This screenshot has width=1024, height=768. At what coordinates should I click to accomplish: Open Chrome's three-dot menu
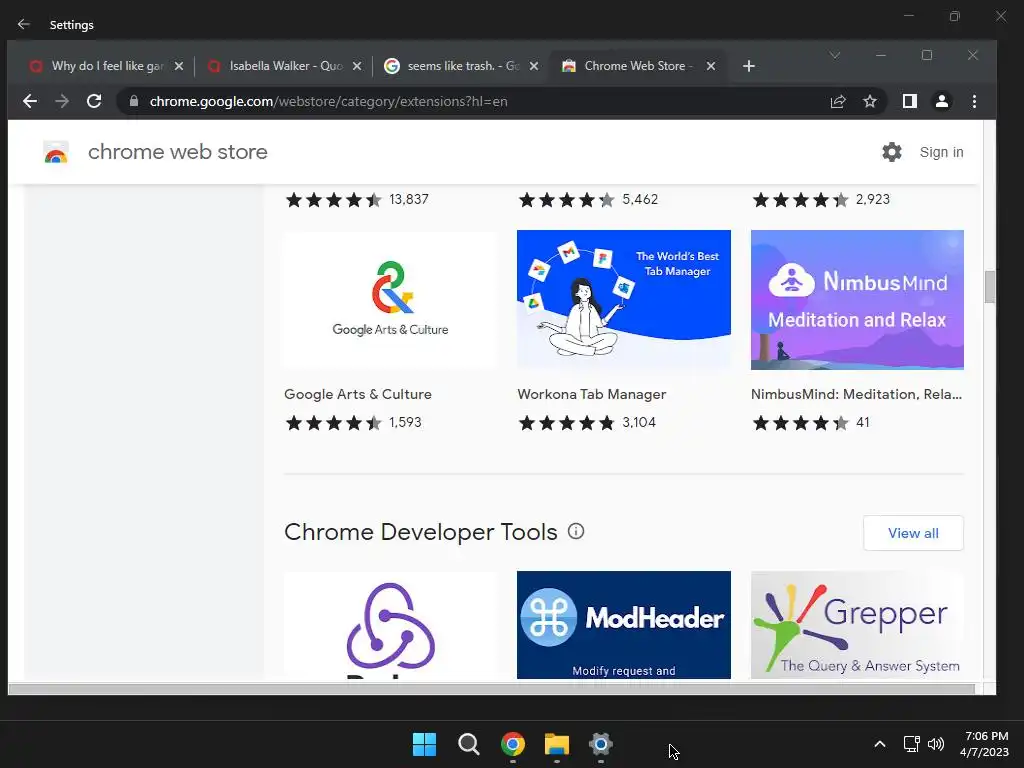point(974,101)
